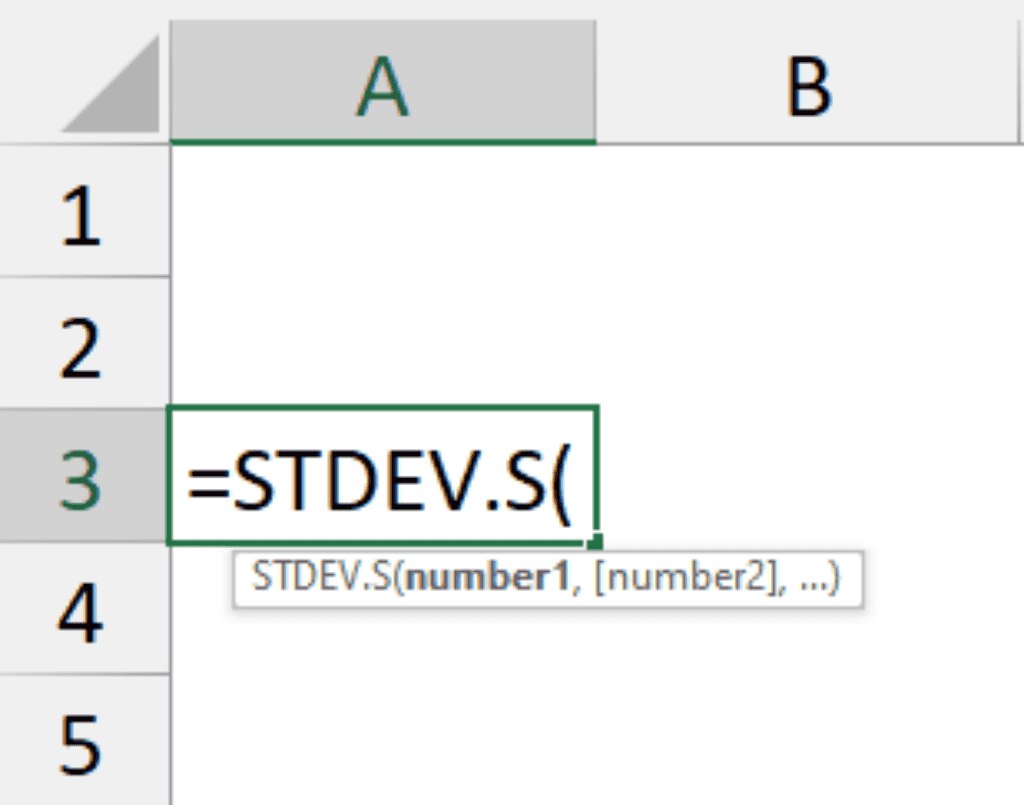Image resolution: width=1024 pixels, height=805 pixels.
Task: Select row 3 header
Action: point(85,473)
